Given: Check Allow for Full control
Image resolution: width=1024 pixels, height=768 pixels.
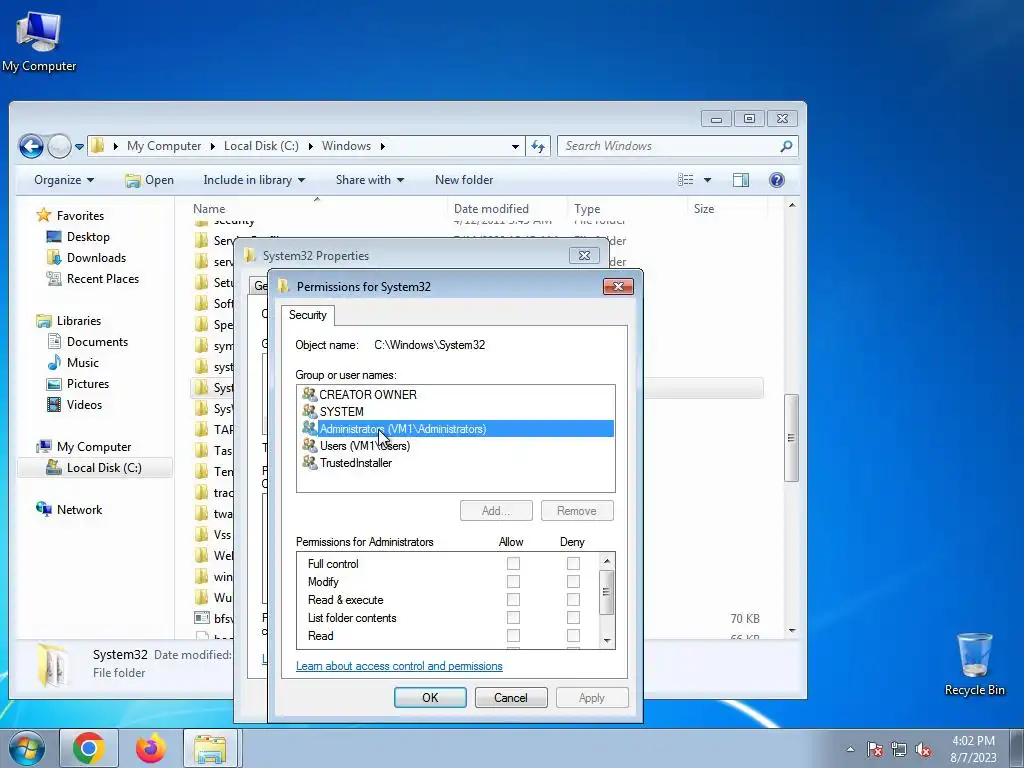Looking at the screenshot, I should point(513,563).
